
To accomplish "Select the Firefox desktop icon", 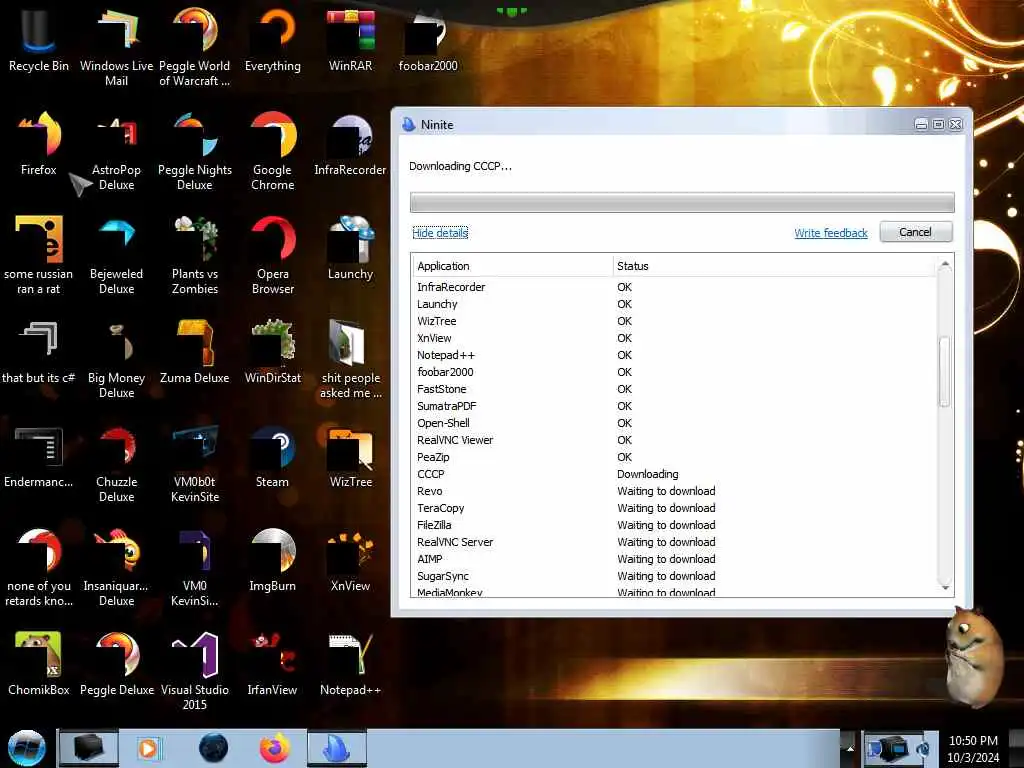I will pyautogui.click(x=39, y=144).
